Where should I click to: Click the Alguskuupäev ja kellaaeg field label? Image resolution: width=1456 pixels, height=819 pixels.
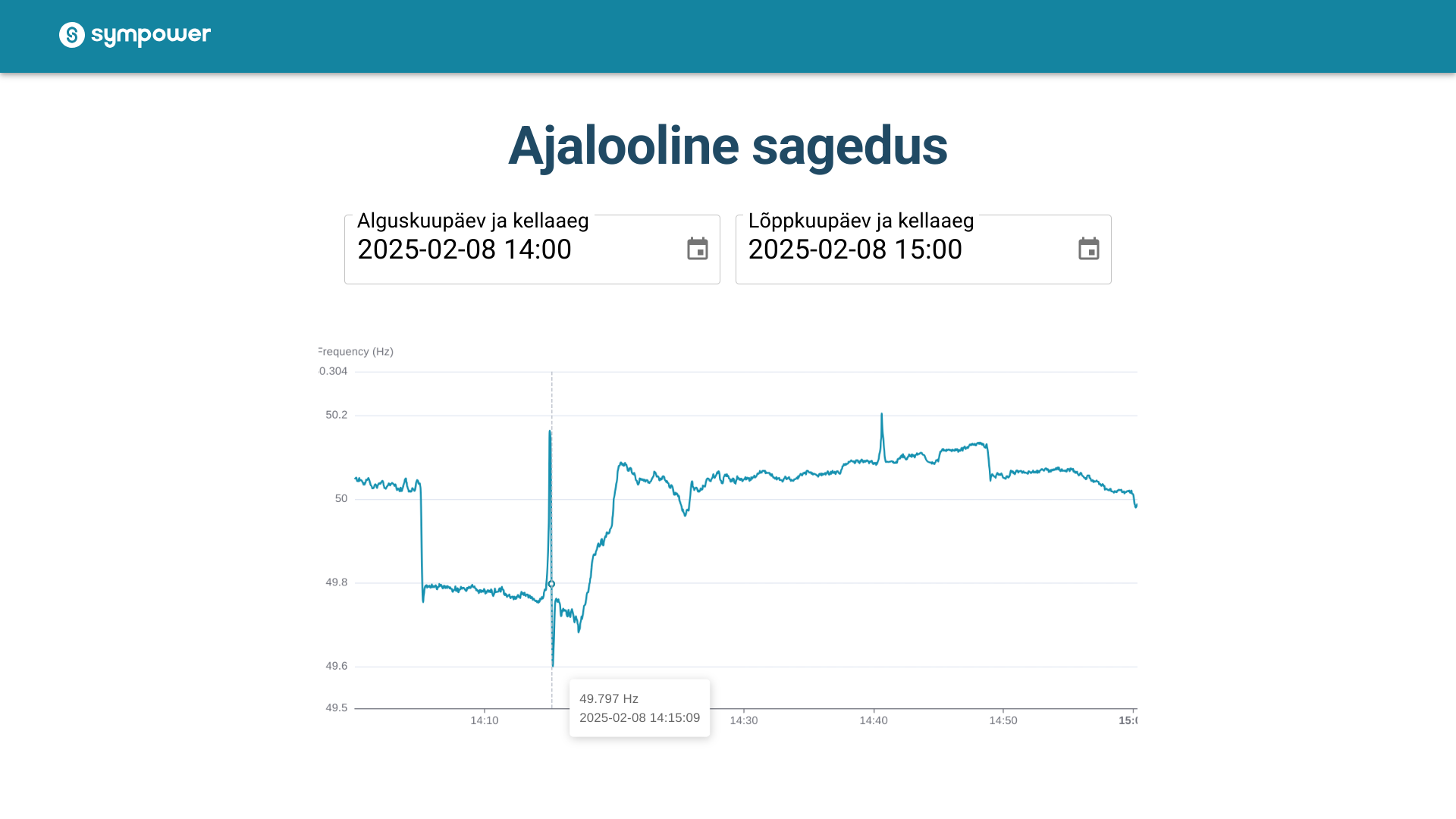click(472, 221)
